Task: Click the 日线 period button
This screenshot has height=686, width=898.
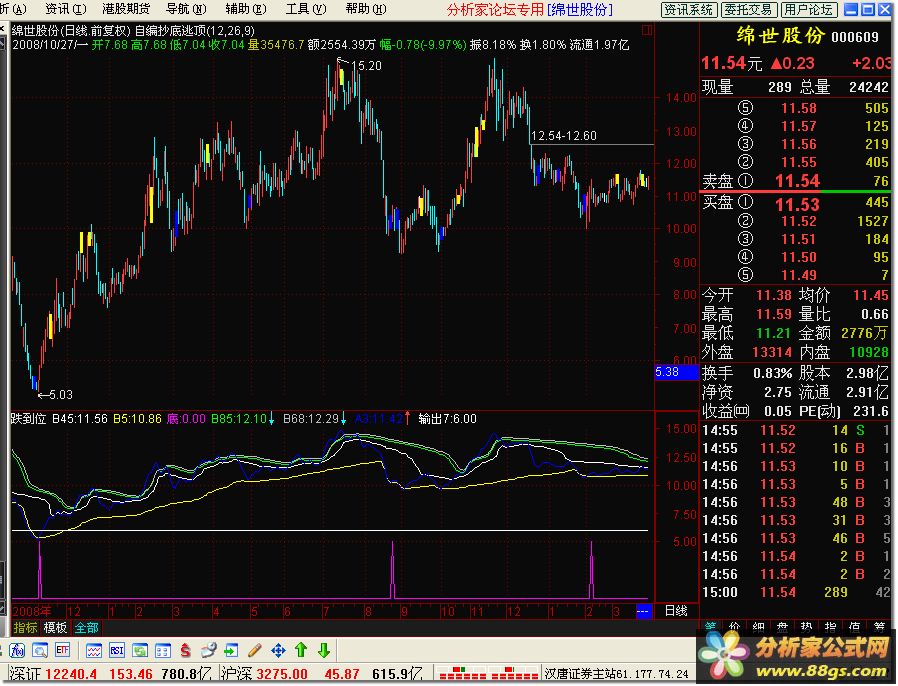Action: click(676, 611)
